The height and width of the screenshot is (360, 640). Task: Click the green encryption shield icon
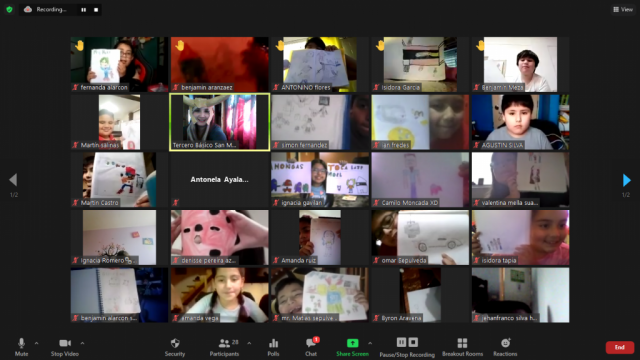(x=9, y=9)
